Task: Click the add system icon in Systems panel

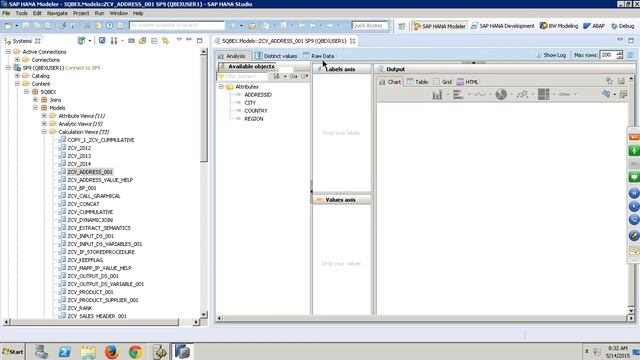Action: coord(82,40)
